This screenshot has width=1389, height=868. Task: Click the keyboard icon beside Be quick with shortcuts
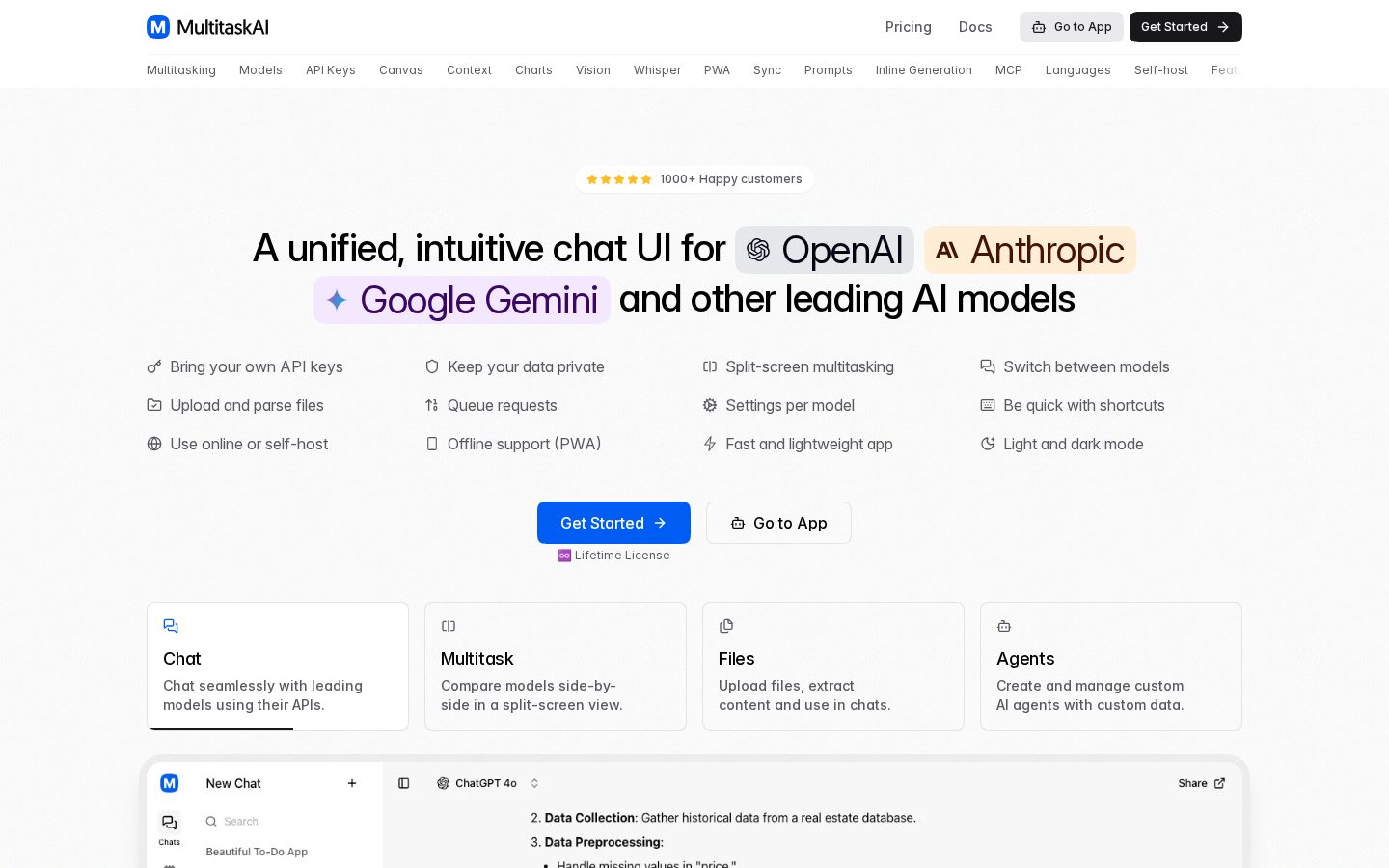(x=988, y=405)
